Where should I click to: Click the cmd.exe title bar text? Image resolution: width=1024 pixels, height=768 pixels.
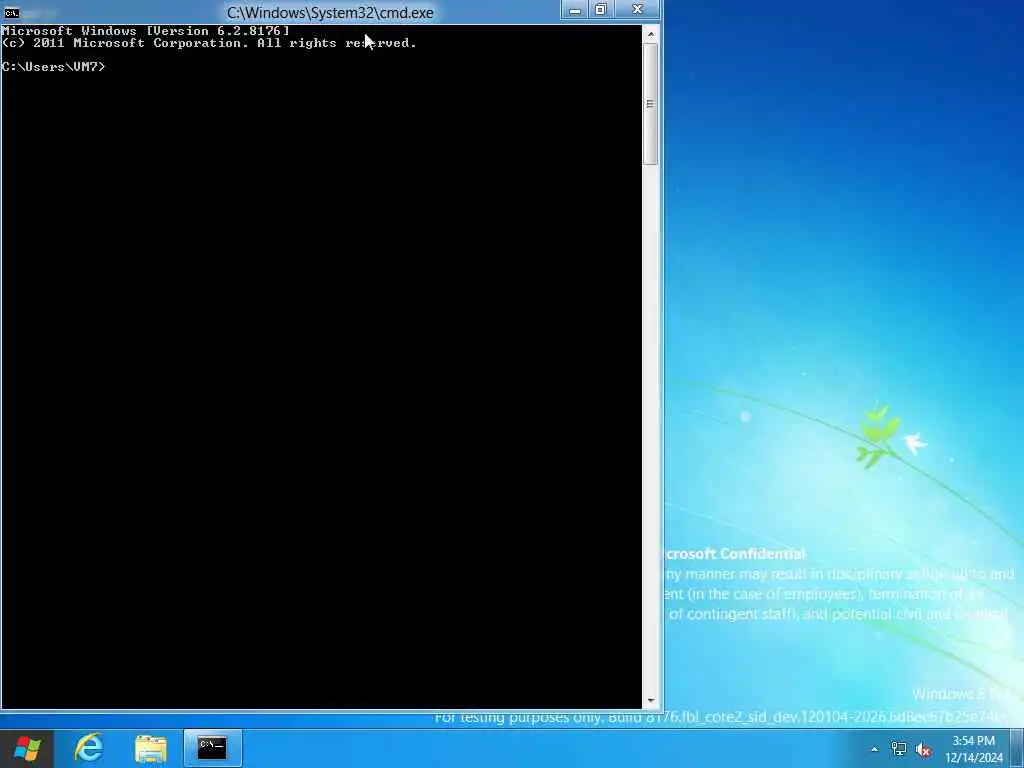tap(330, 12)
